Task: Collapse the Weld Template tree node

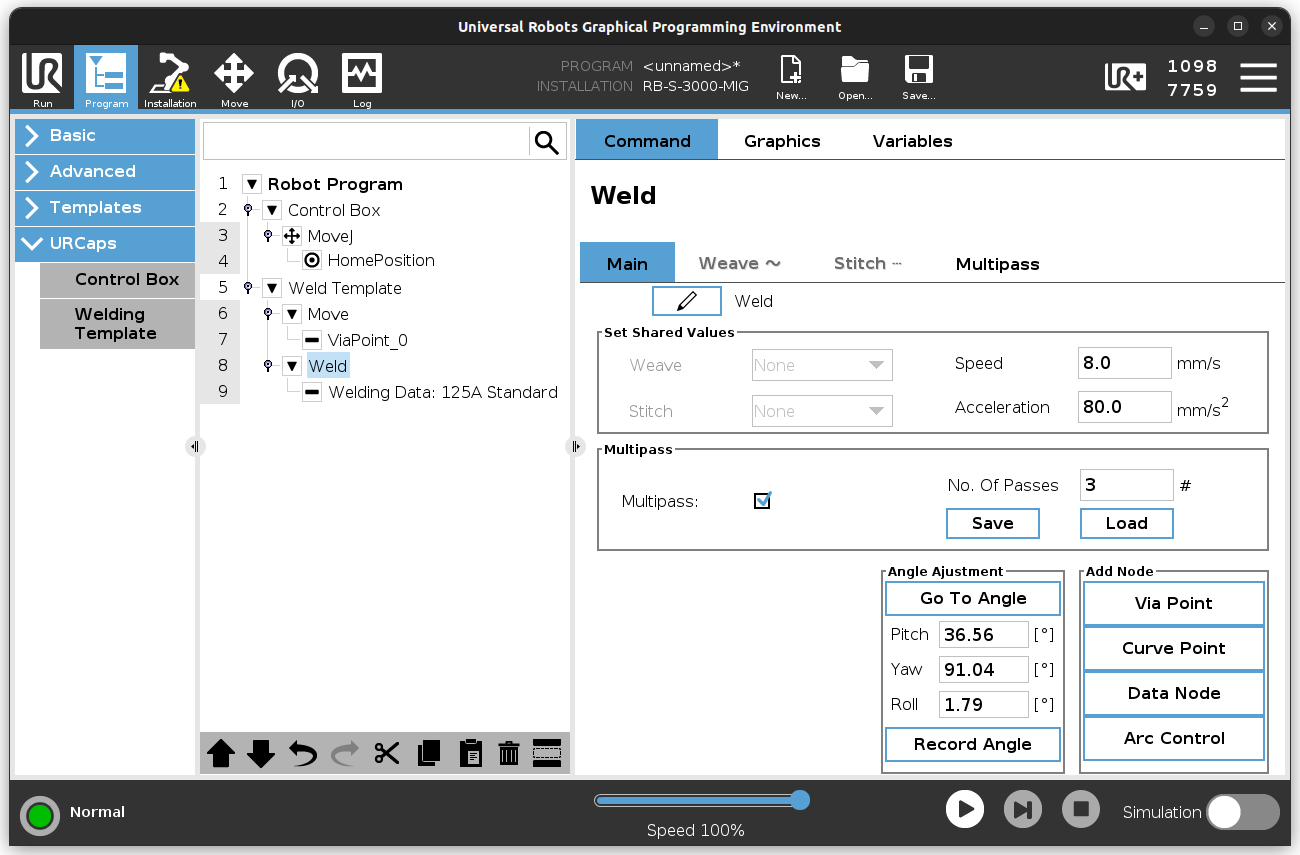Action: [272, 288]
